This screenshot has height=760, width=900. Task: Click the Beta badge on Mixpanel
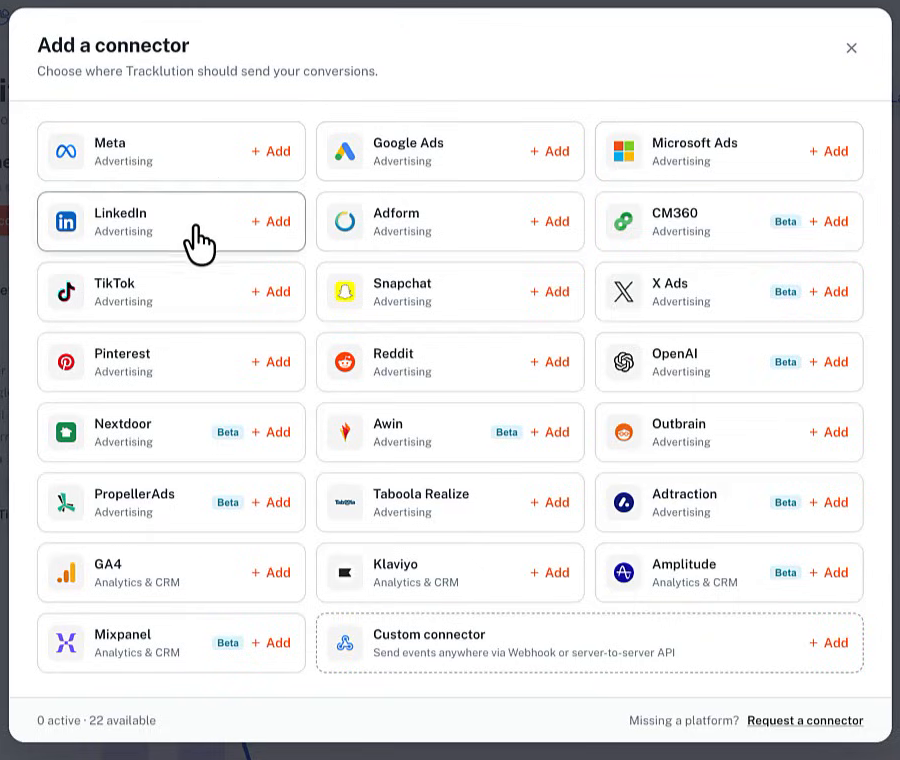(x=228, y=643)
